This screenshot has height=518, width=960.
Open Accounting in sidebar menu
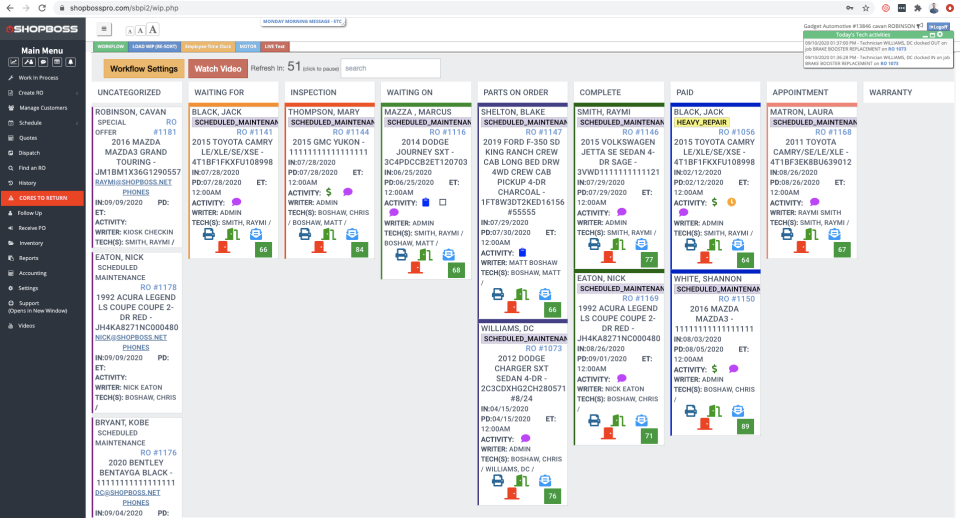pyautogui.click(x=32, y=273)
